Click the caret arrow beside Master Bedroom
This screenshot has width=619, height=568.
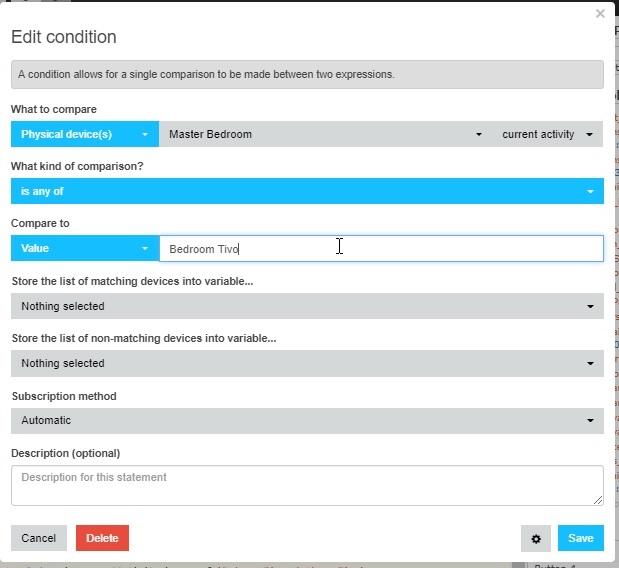(x=479, y=135)
